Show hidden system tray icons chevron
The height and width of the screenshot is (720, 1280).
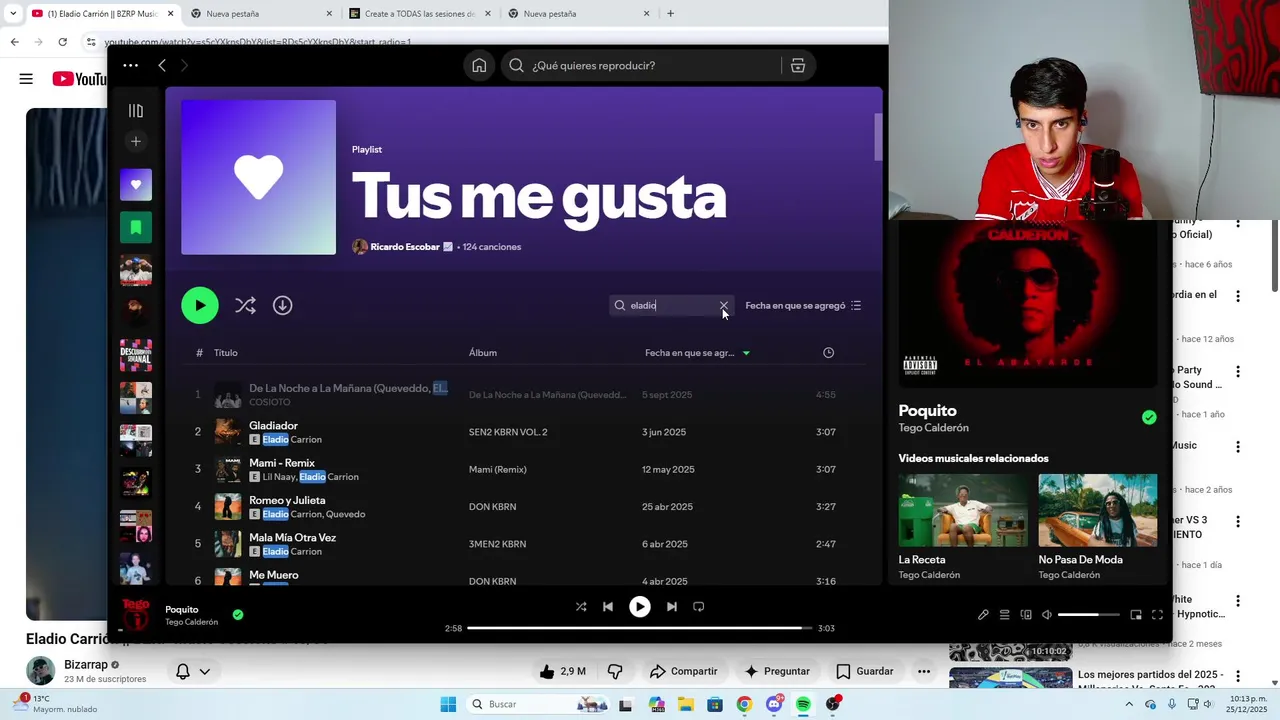tap(1130, 704)
